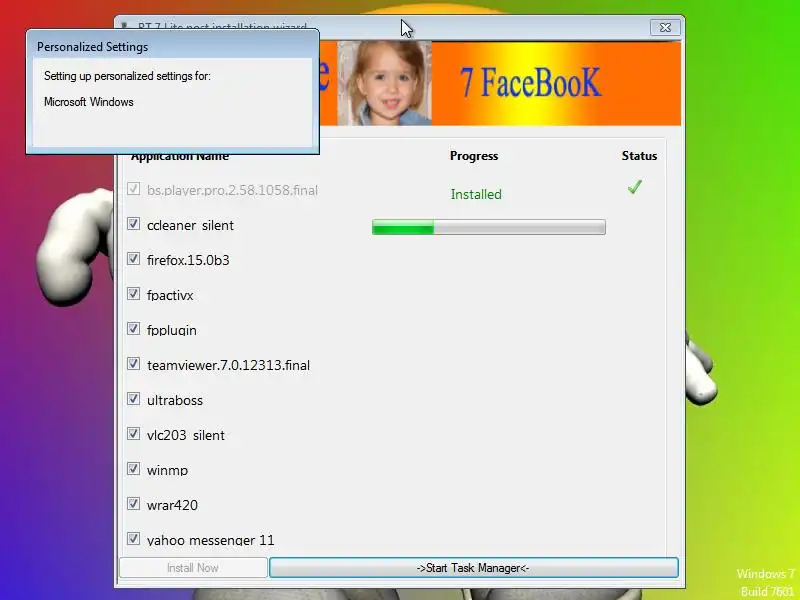
Task: Click the Progress column header
Action: [474, 156]
